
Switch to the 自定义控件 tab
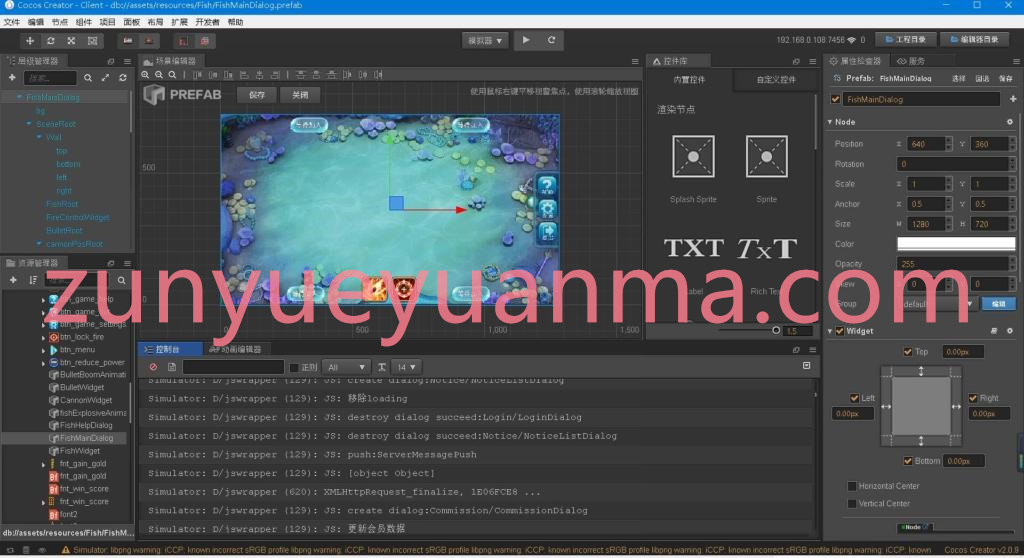pos(776,80)
